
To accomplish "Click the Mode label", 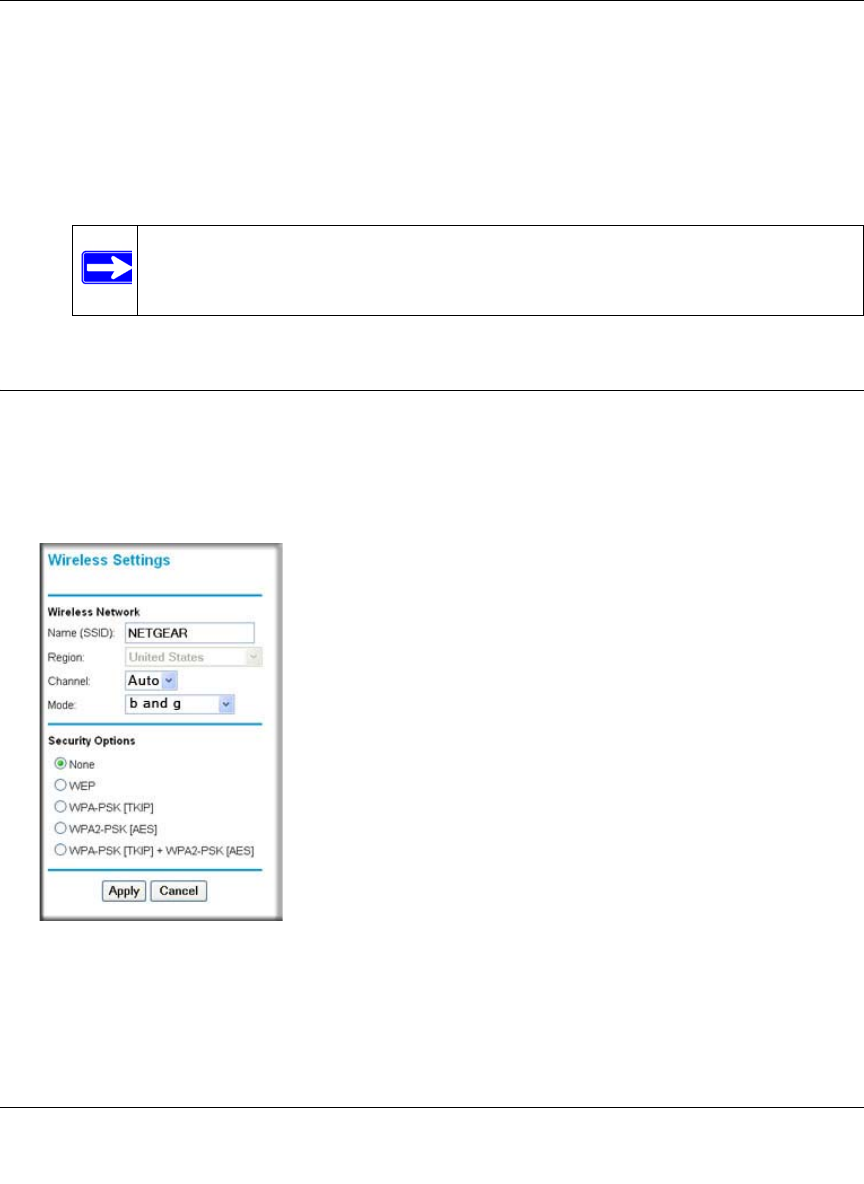I will (x=62, y=705).
